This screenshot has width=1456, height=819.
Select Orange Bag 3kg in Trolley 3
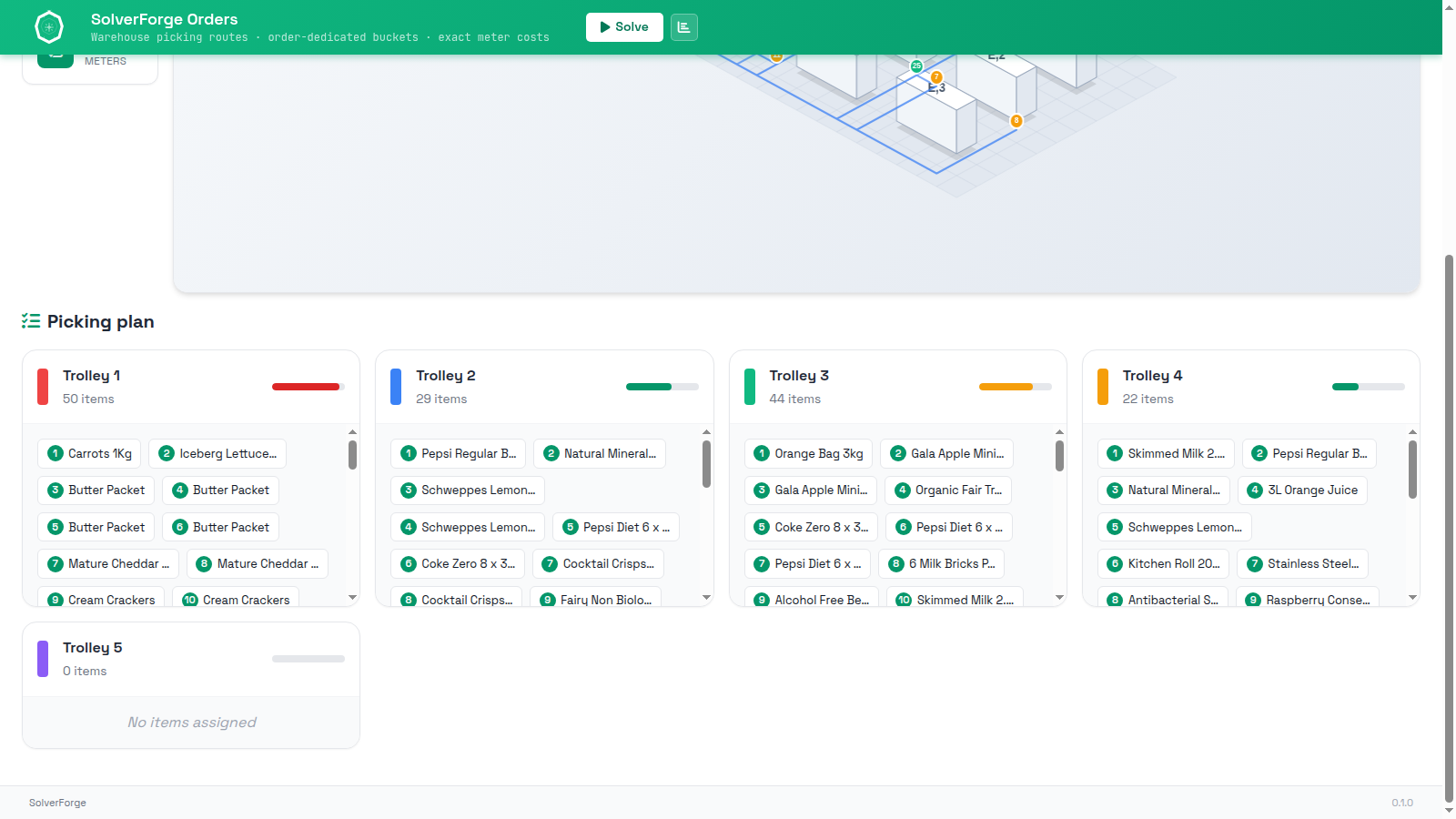[x=808, y=453]
